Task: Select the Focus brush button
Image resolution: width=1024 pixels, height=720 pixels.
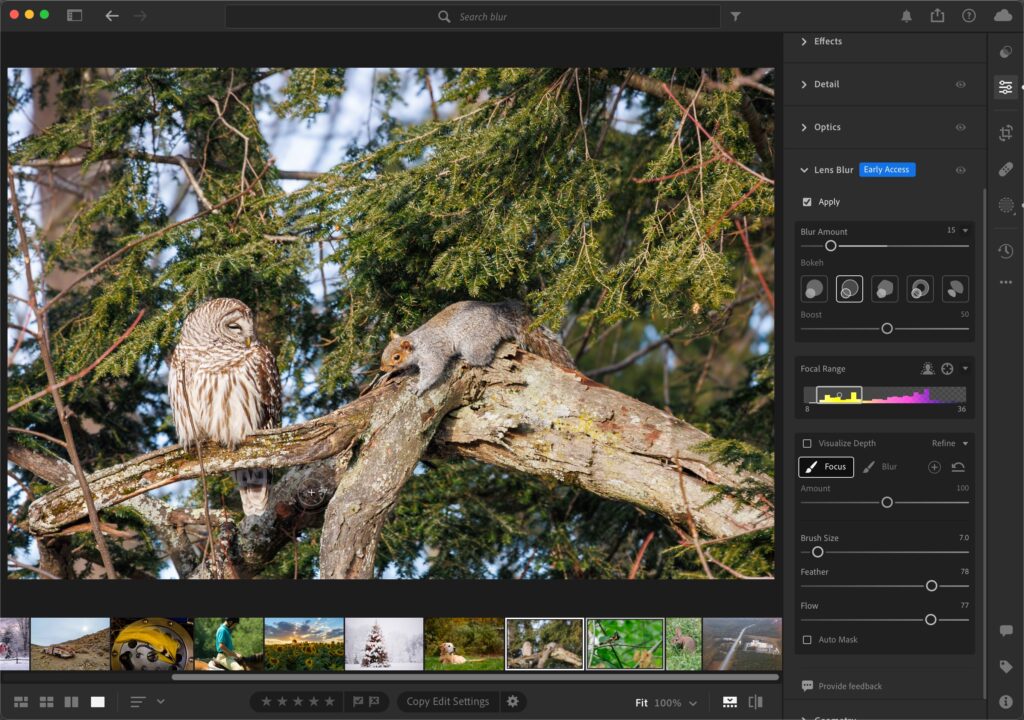Action: [826, 466]
